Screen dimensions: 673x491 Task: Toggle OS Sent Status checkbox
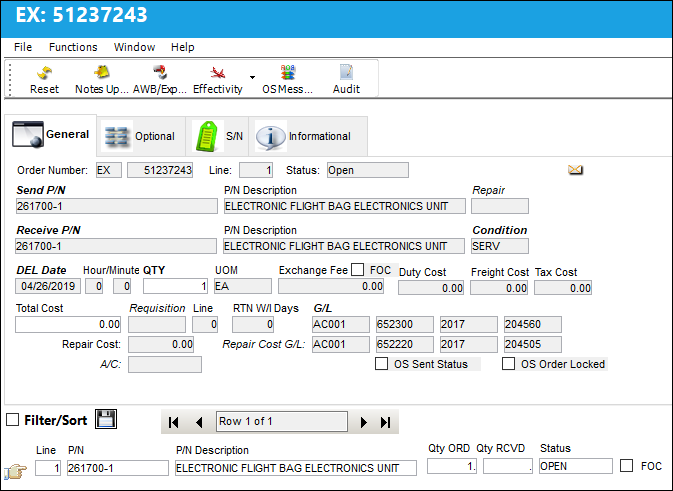381,364
